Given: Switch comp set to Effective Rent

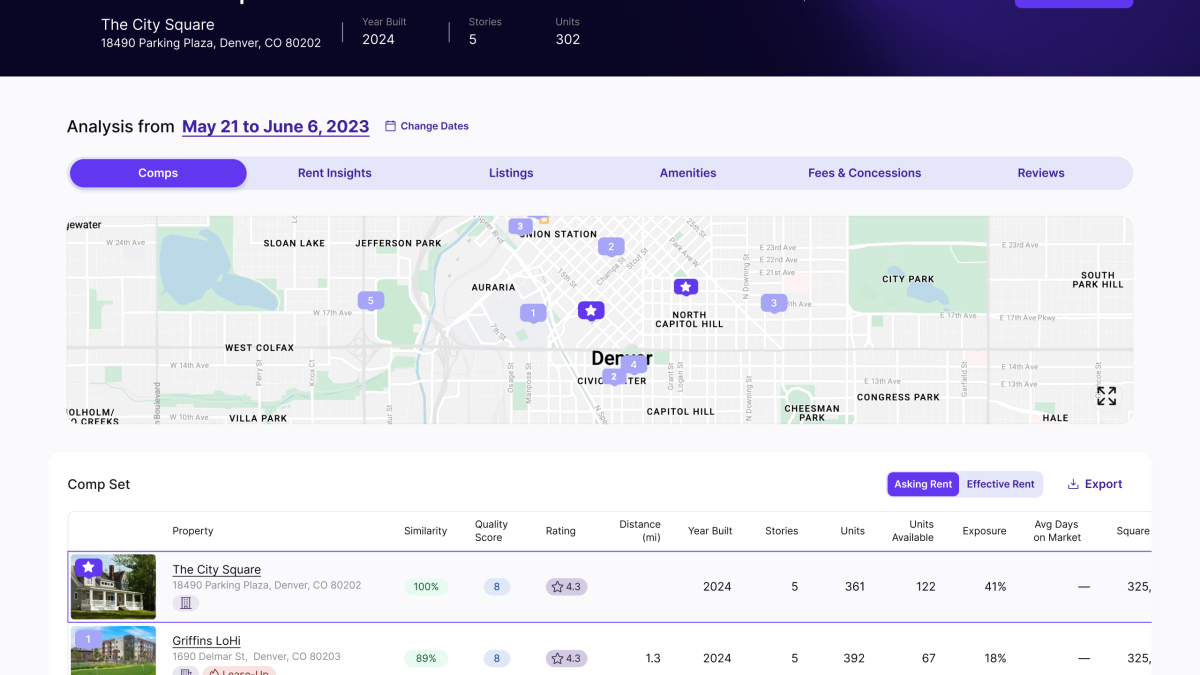Looking at the screenshot, I should click(1000, 484).
